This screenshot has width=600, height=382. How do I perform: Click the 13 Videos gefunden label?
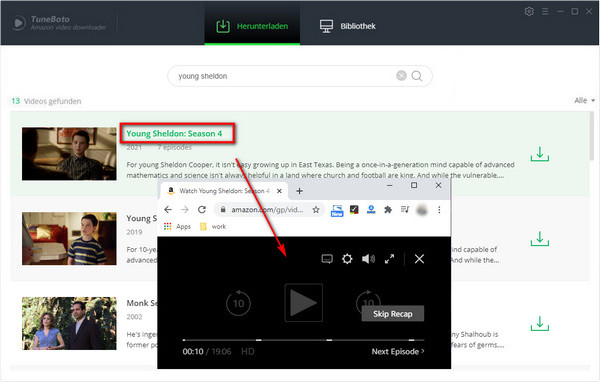[46, 101]
